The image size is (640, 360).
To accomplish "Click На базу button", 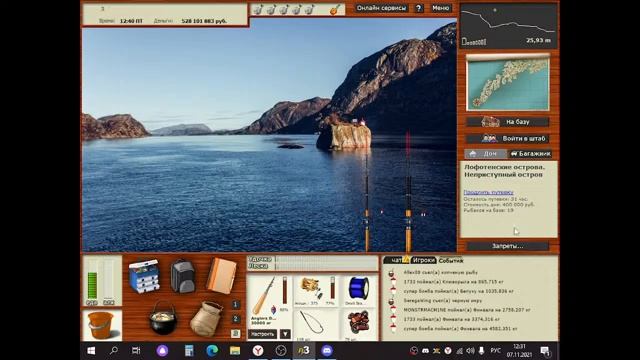I will coord(508,122).
